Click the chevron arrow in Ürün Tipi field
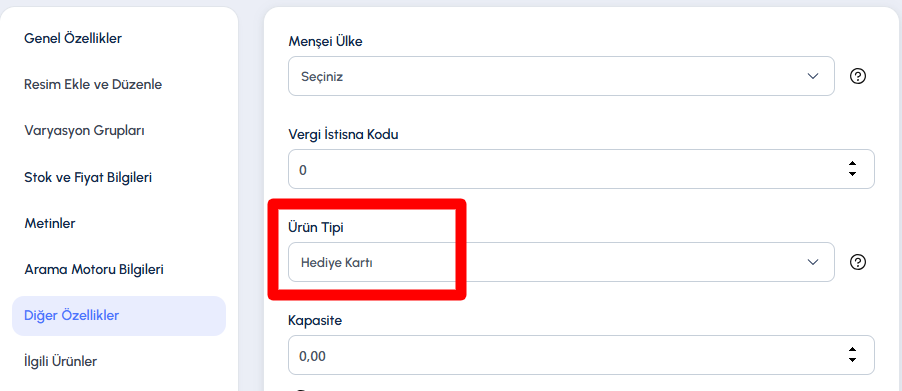Image resolution: width=902 pixels, height=391 pixels. click(813, 262)
